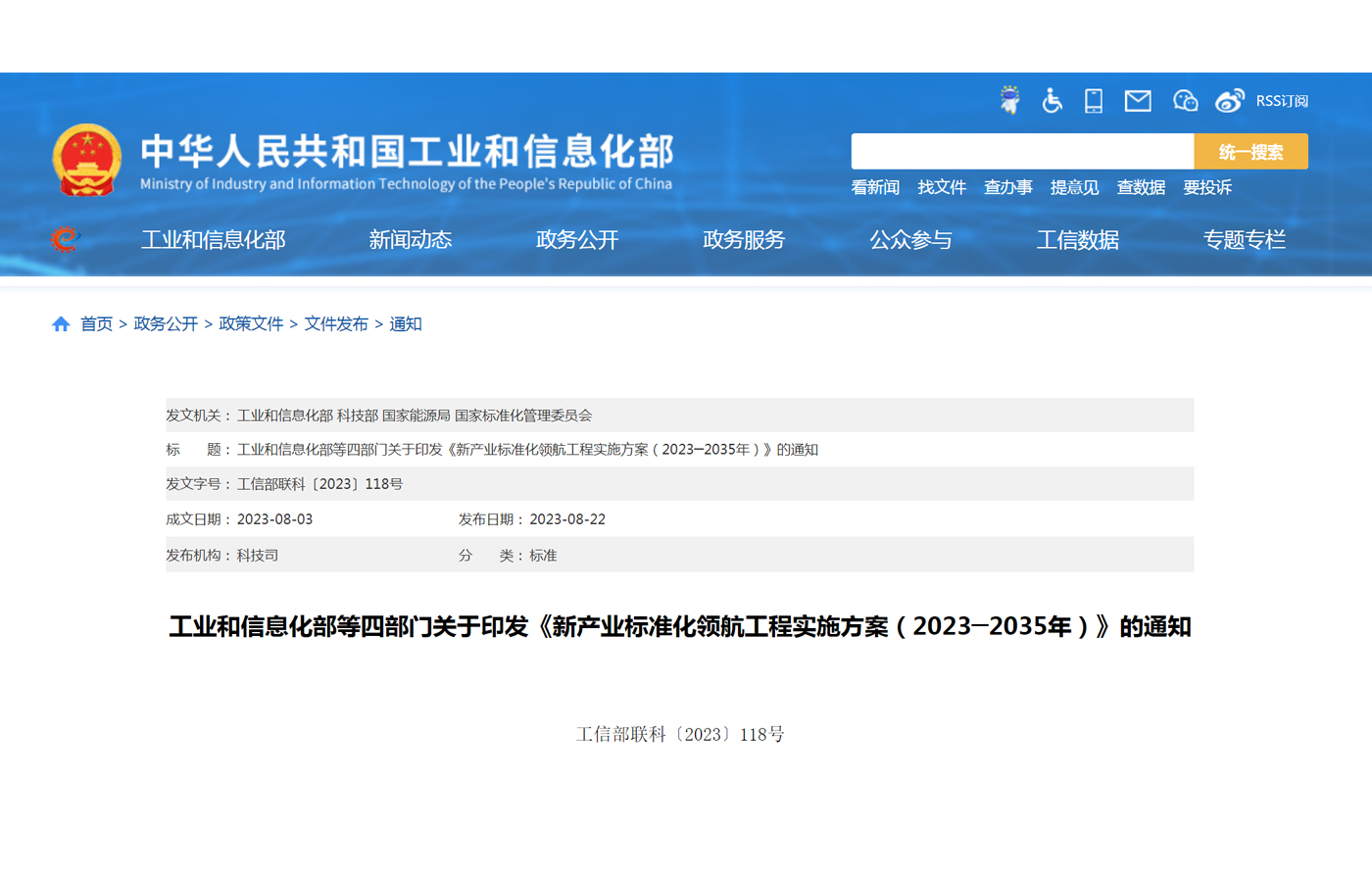Open the 政务服务 nav menu
The height and width of the screenshot is (882, 1372).
pos(744,239)
